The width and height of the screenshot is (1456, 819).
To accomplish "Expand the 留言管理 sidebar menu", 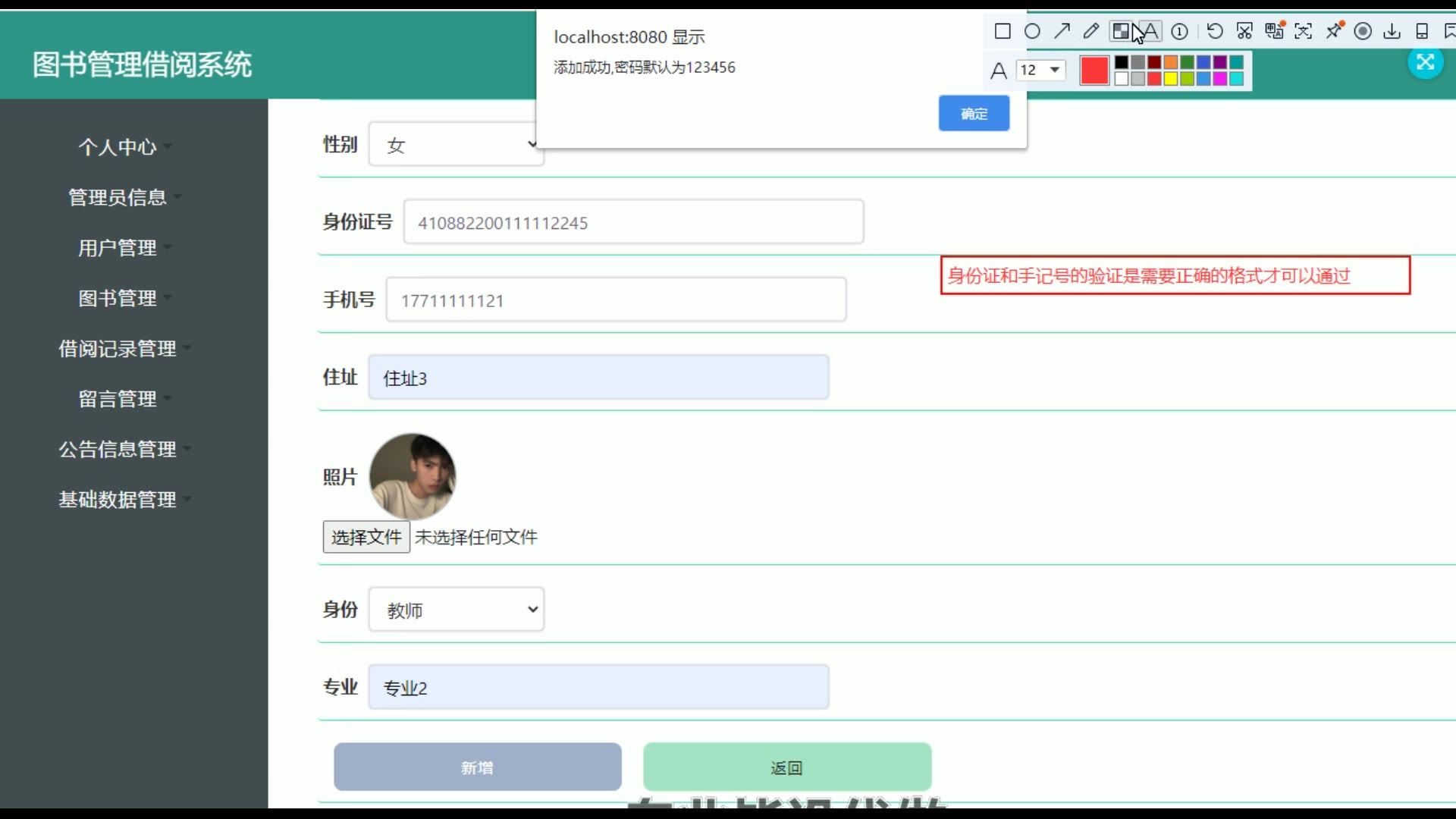I will pyautogui.click(x=125, y=399).
